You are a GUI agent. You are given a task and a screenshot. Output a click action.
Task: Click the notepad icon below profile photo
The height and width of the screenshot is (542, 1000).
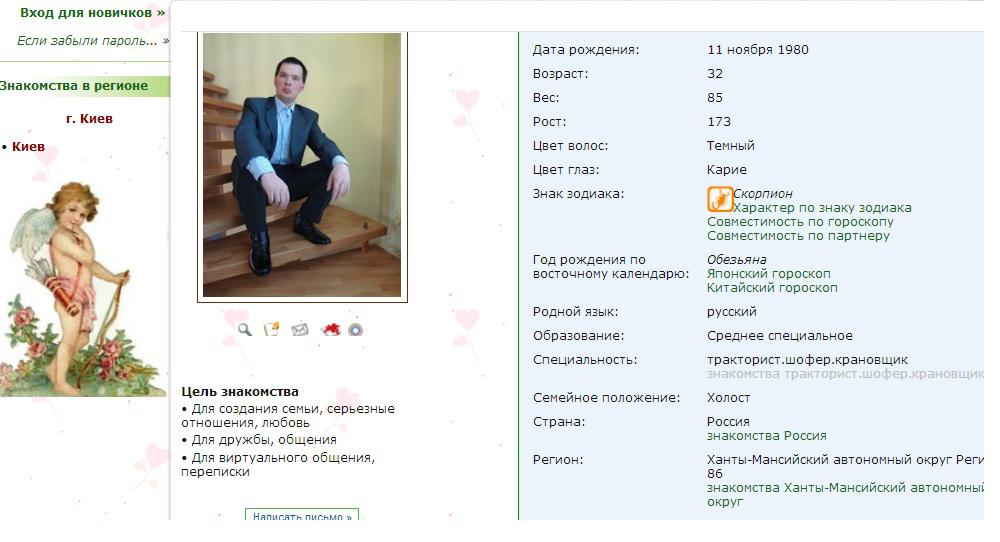272,330
